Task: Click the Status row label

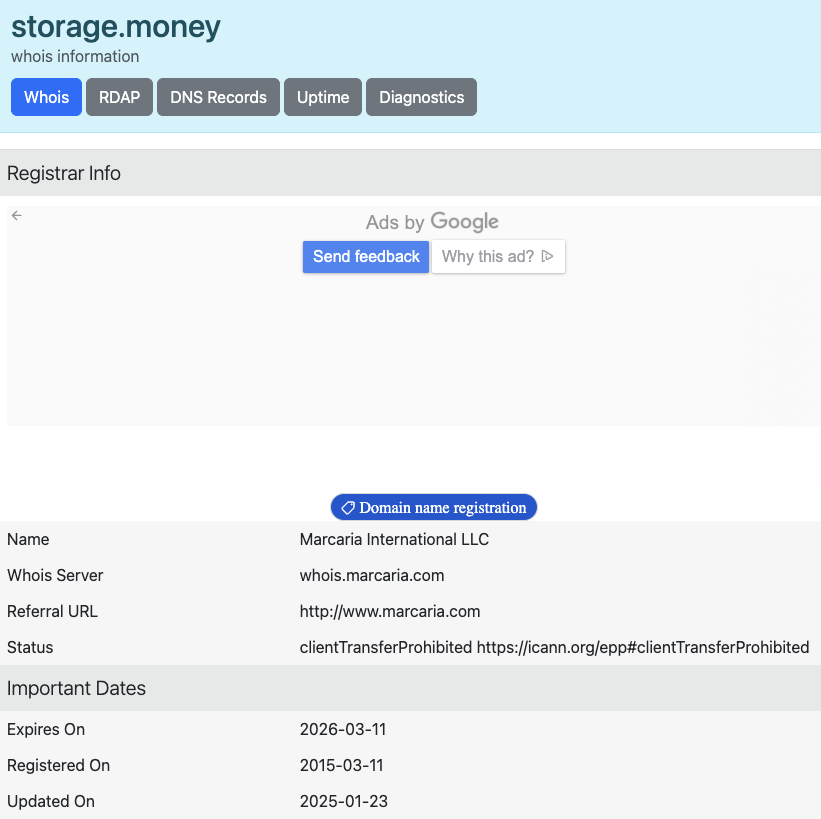Action: coord(30,648)
